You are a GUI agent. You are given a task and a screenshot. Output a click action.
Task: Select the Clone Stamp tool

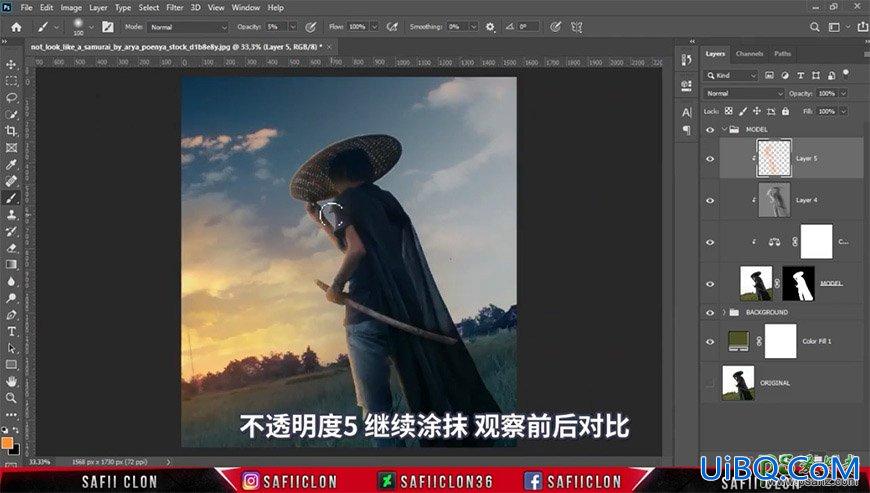pyautogui.click(x=11, y=215)
